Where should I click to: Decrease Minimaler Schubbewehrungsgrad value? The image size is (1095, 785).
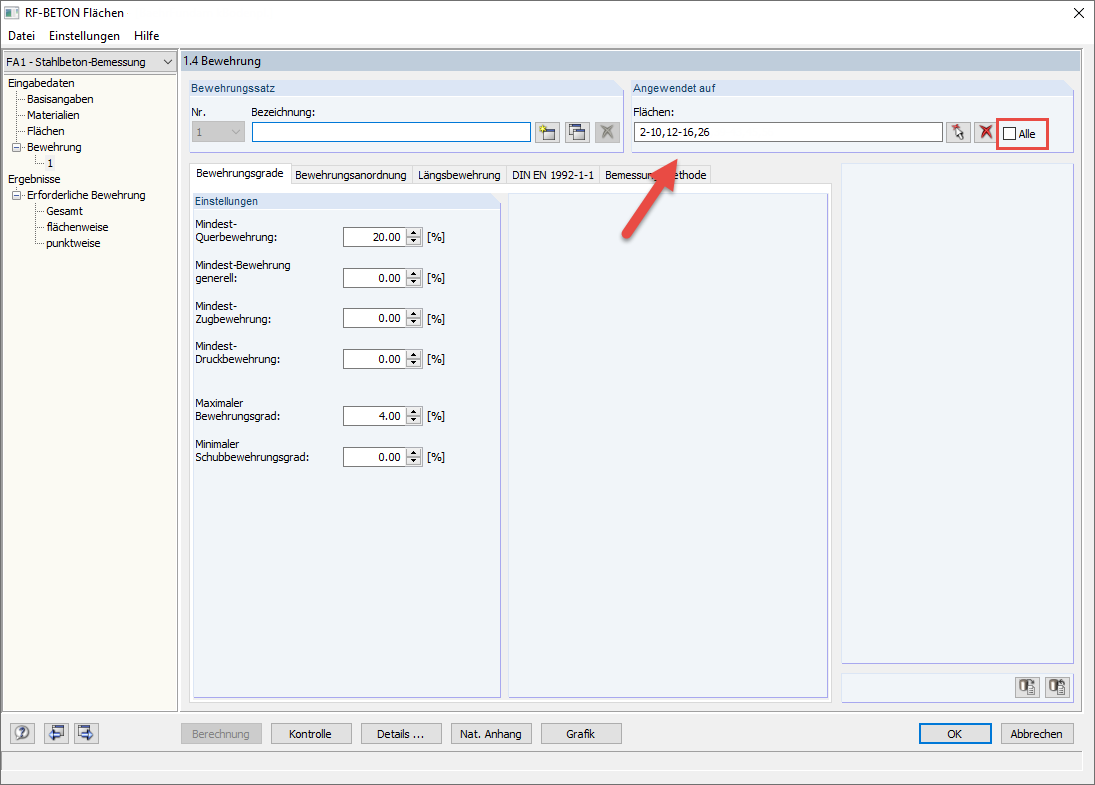point(414,462)
